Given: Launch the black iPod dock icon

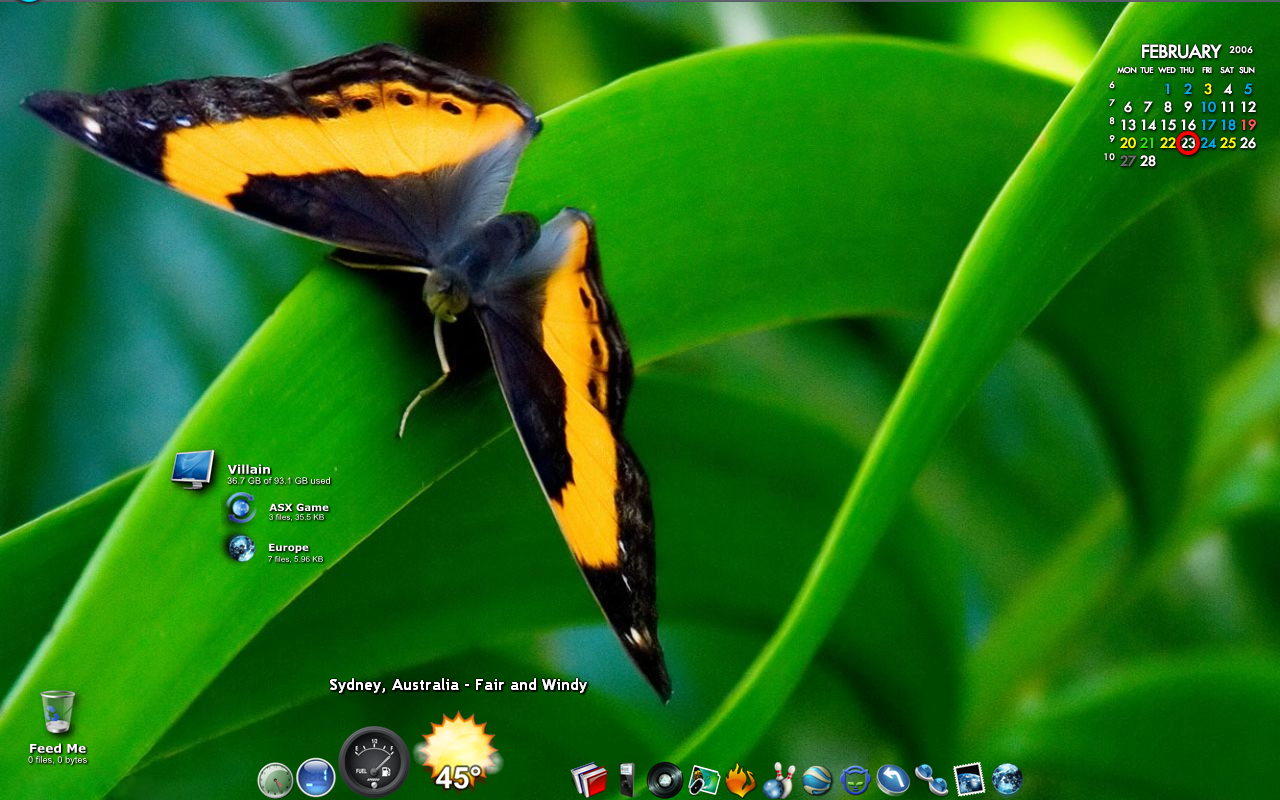Looking at the screenshot, I should point(626,779).
